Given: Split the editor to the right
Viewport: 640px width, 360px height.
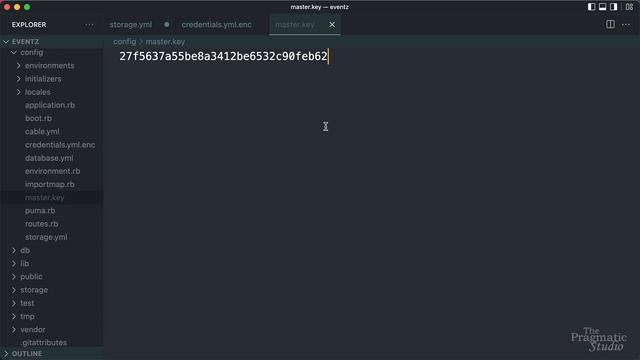Looking at the screenshot, I should [610, 24].
